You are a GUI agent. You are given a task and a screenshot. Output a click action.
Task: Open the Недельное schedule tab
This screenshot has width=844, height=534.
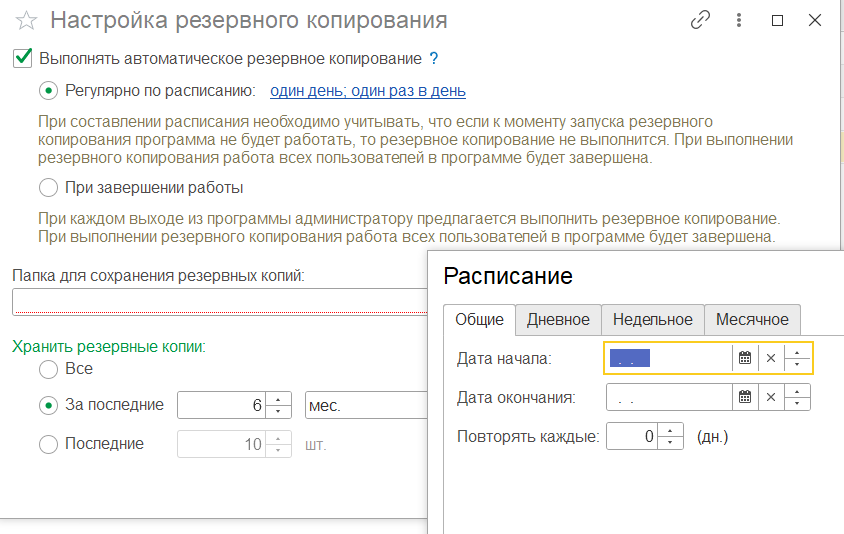[x=652, y=320]
